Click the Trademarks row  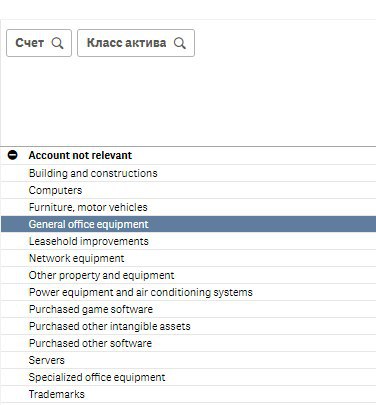[188, 394]
